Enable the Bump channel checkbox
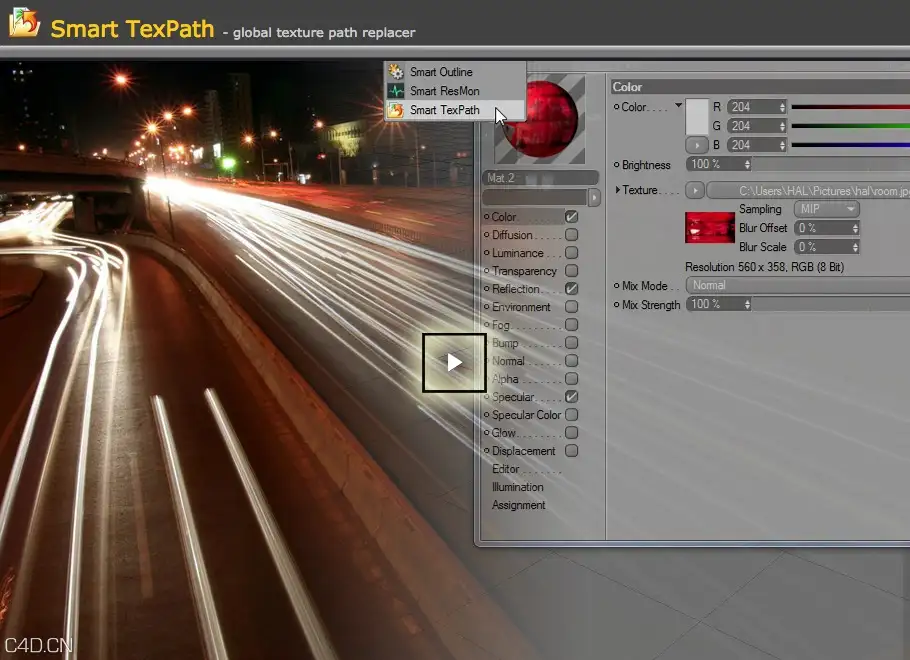Screen dimensions: 910x660 coord(572,342)
